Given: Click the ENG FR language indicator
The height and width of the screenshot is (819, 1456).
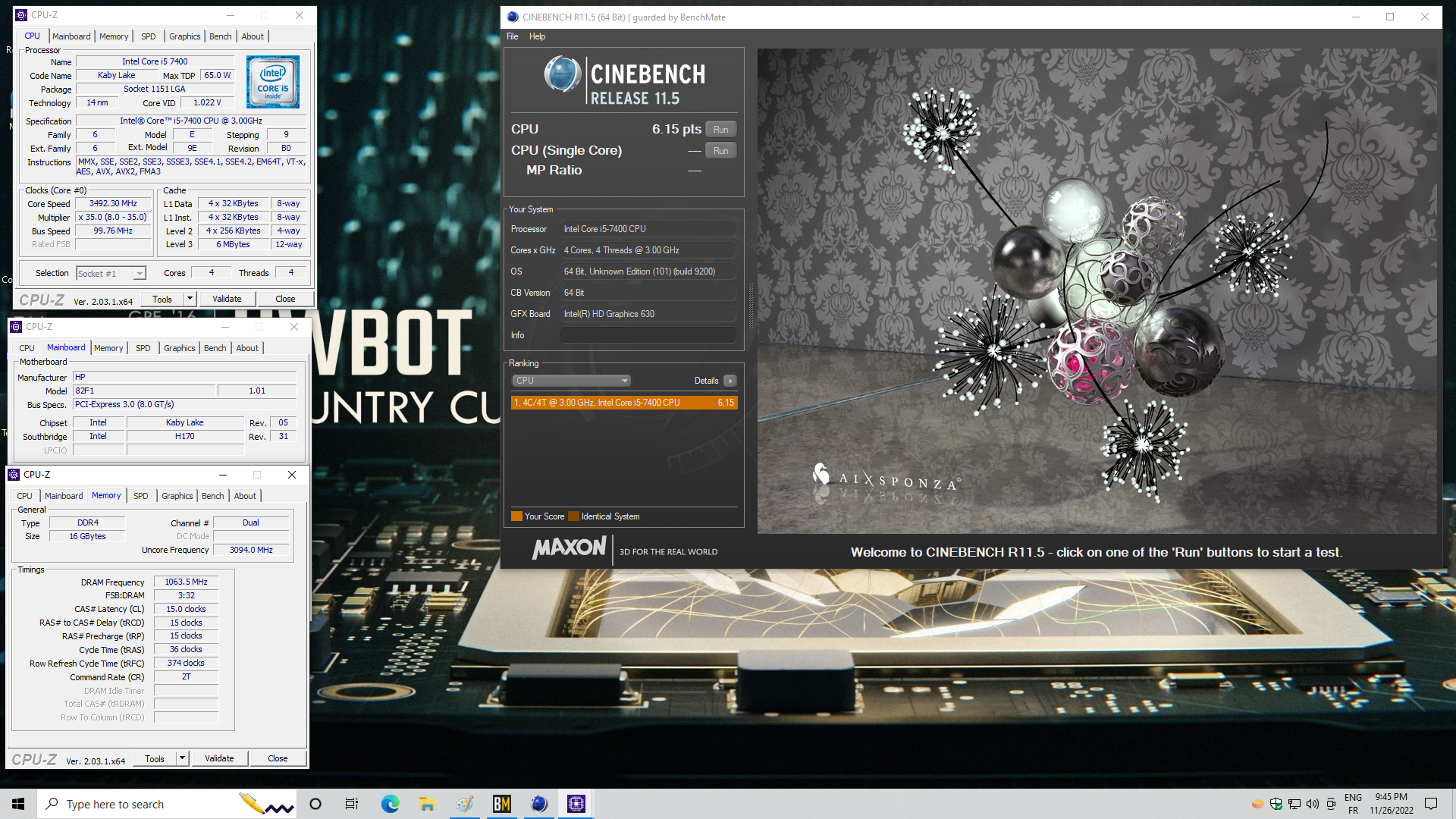Looking at the screenshot, I should point(1353,804).
